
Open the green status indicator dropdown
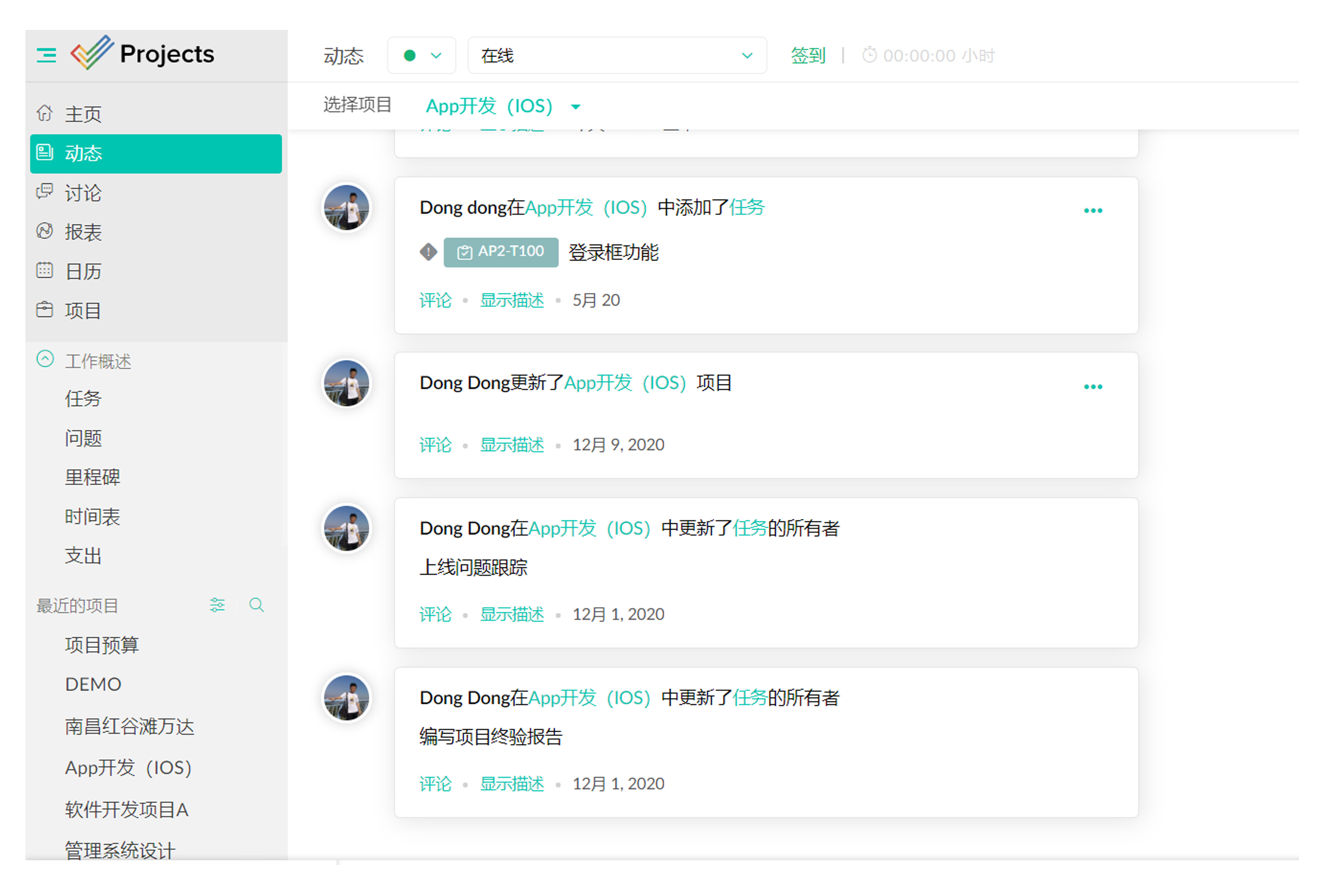(x=421, y=55)
